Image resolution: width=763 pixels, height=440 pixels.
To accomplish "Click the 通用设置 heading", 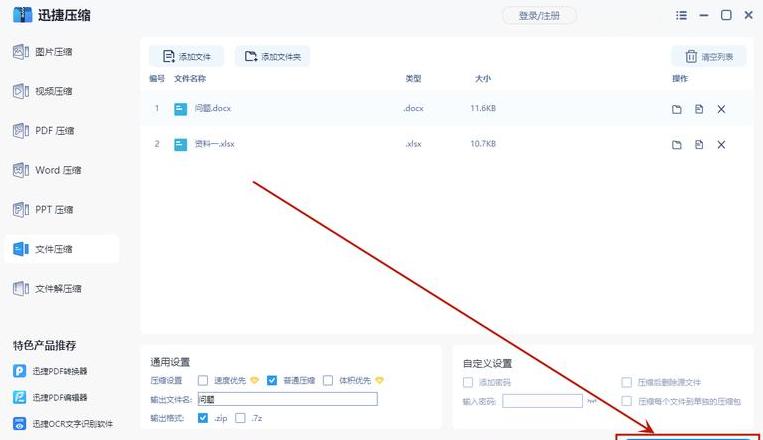I will 170,362.
